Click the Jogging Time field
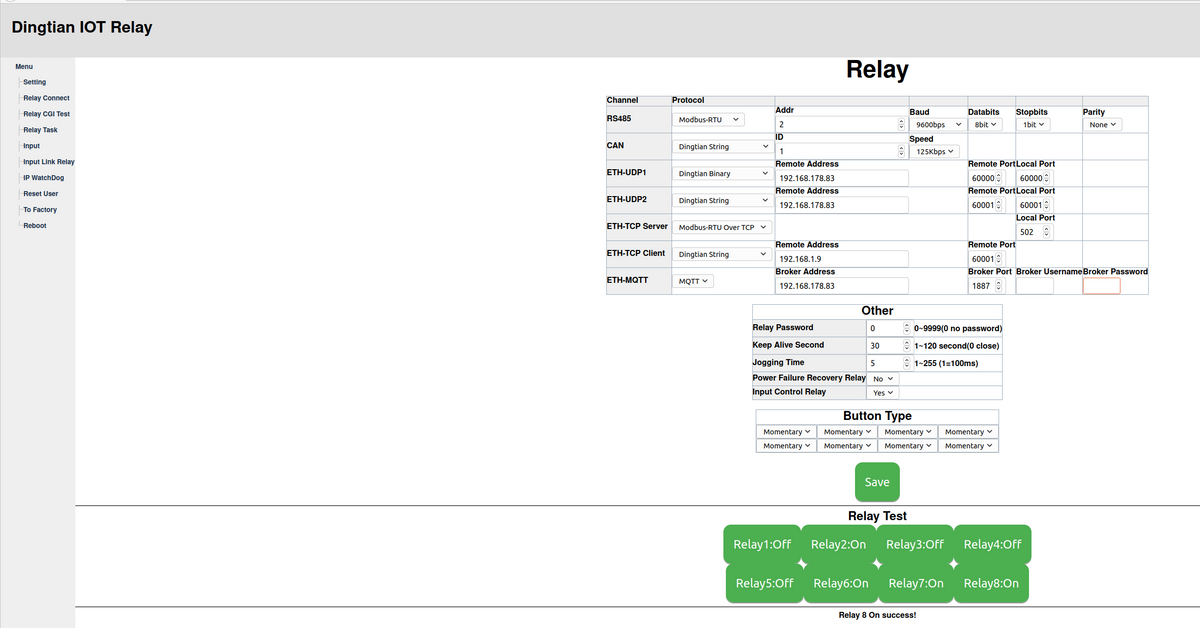 tap(890, 362)
